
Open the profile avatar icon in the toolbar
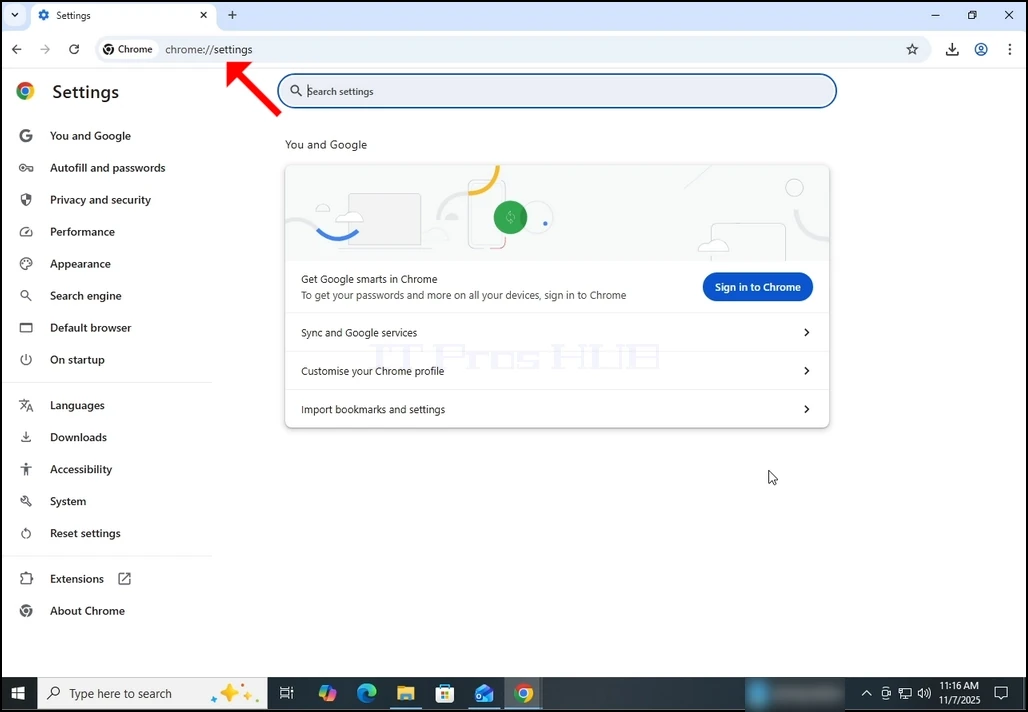tap(981, 49)
